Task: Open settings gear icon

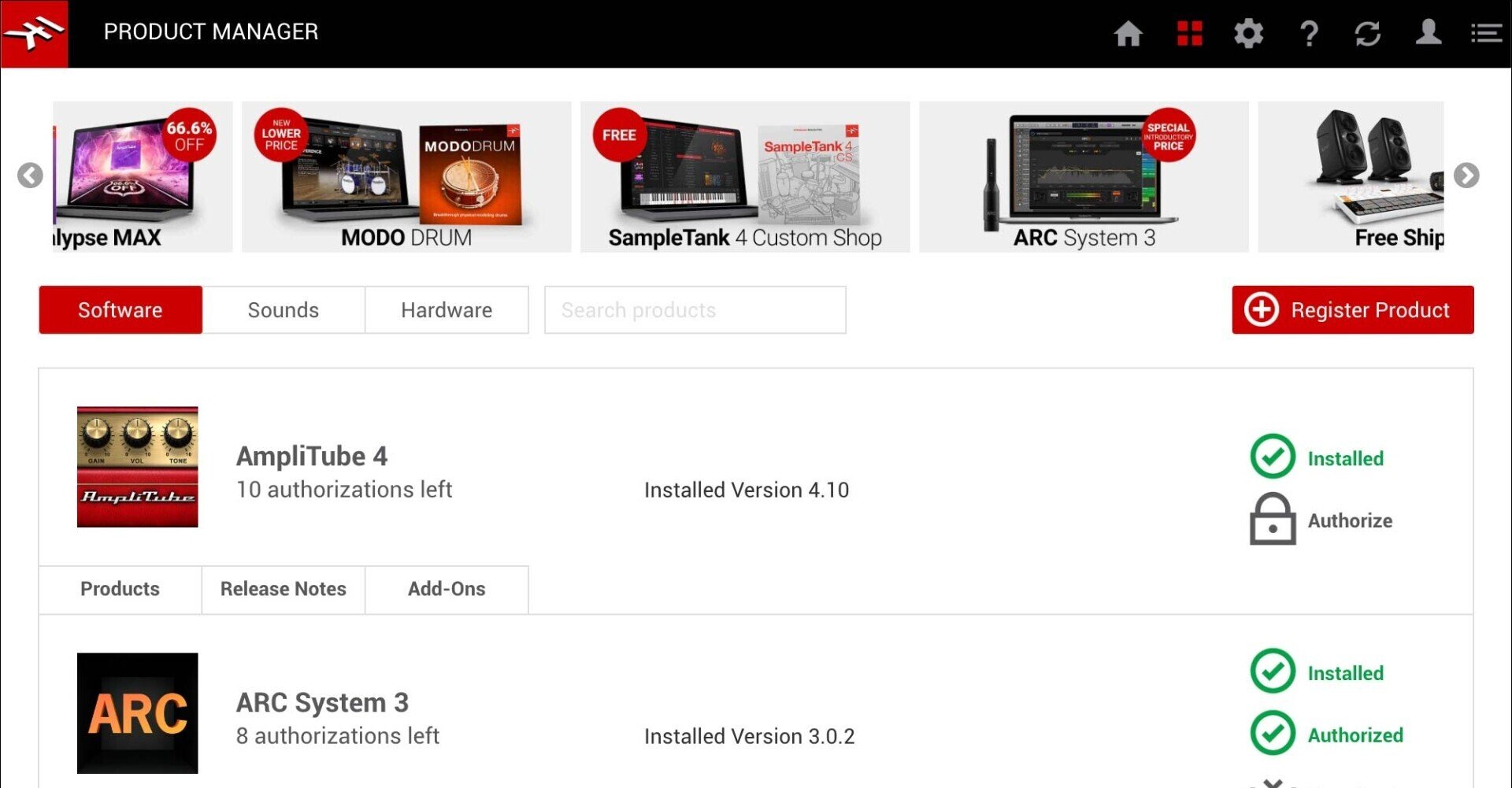Action: click(1248, 34)
